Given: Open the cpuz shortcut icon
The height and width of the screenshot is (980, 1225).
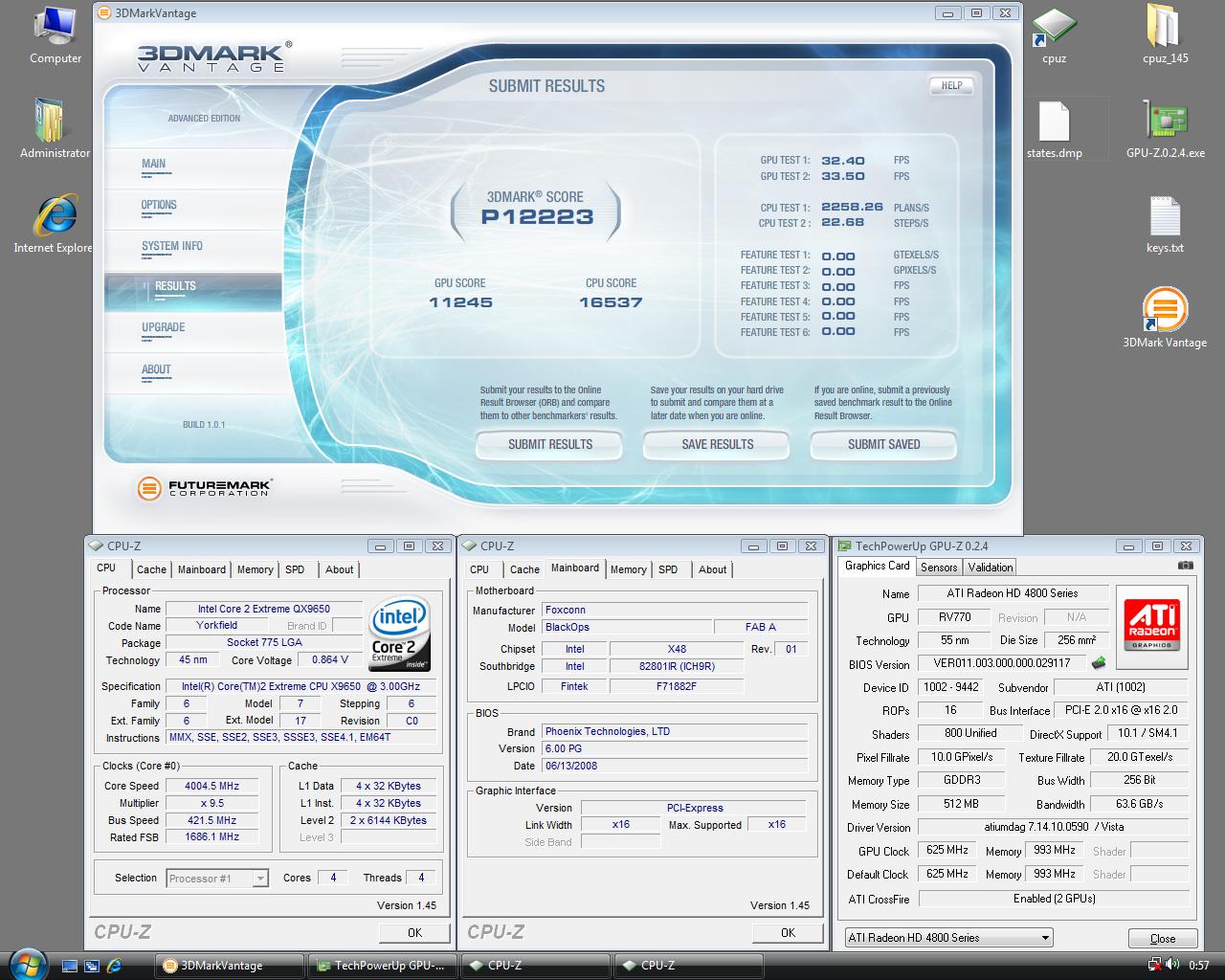Looking at the screenshot, I should [x=1054, y=34].
